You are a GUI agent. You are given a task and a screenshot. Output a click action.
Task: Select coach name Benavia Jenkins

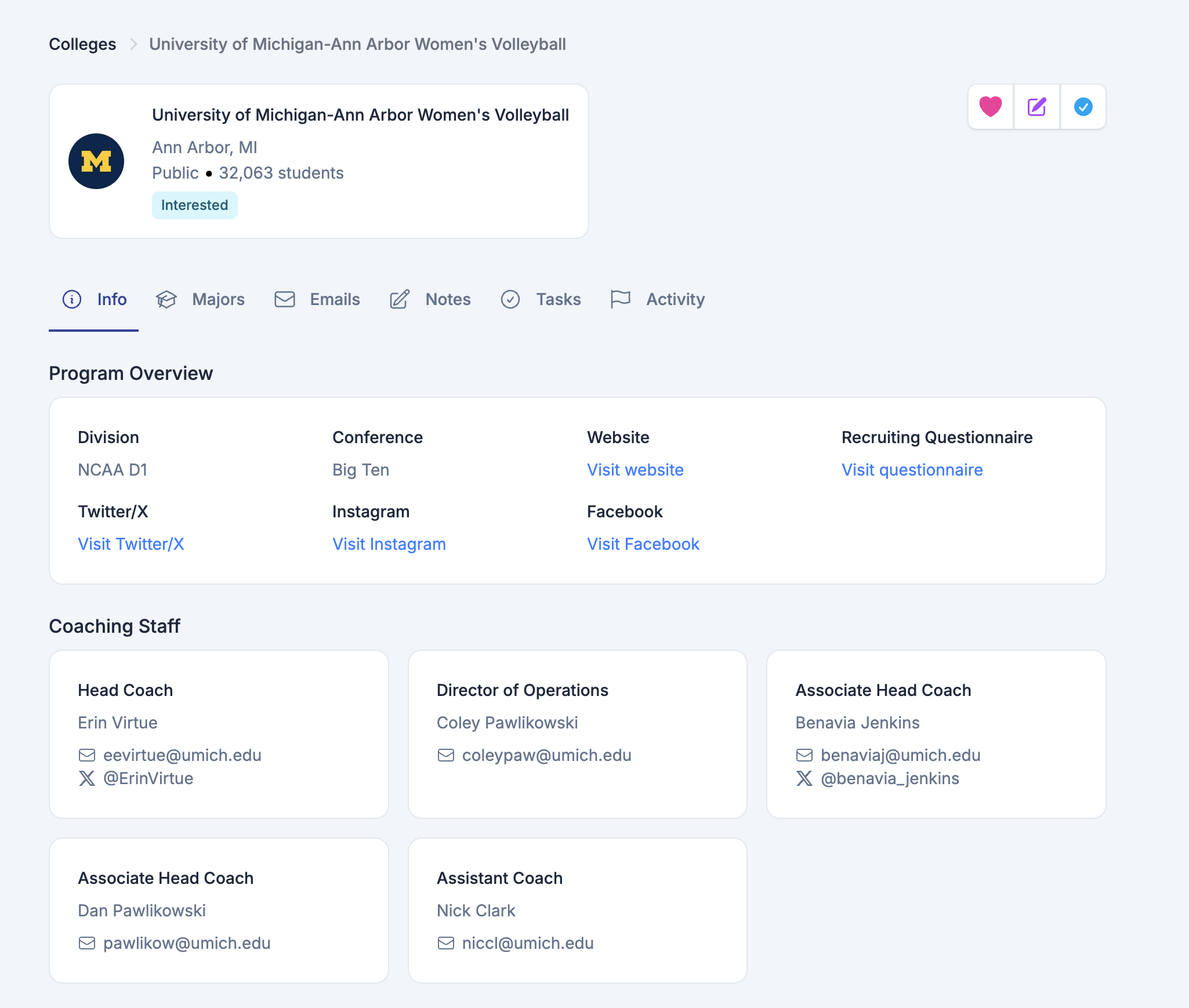(x=857, y=723)
